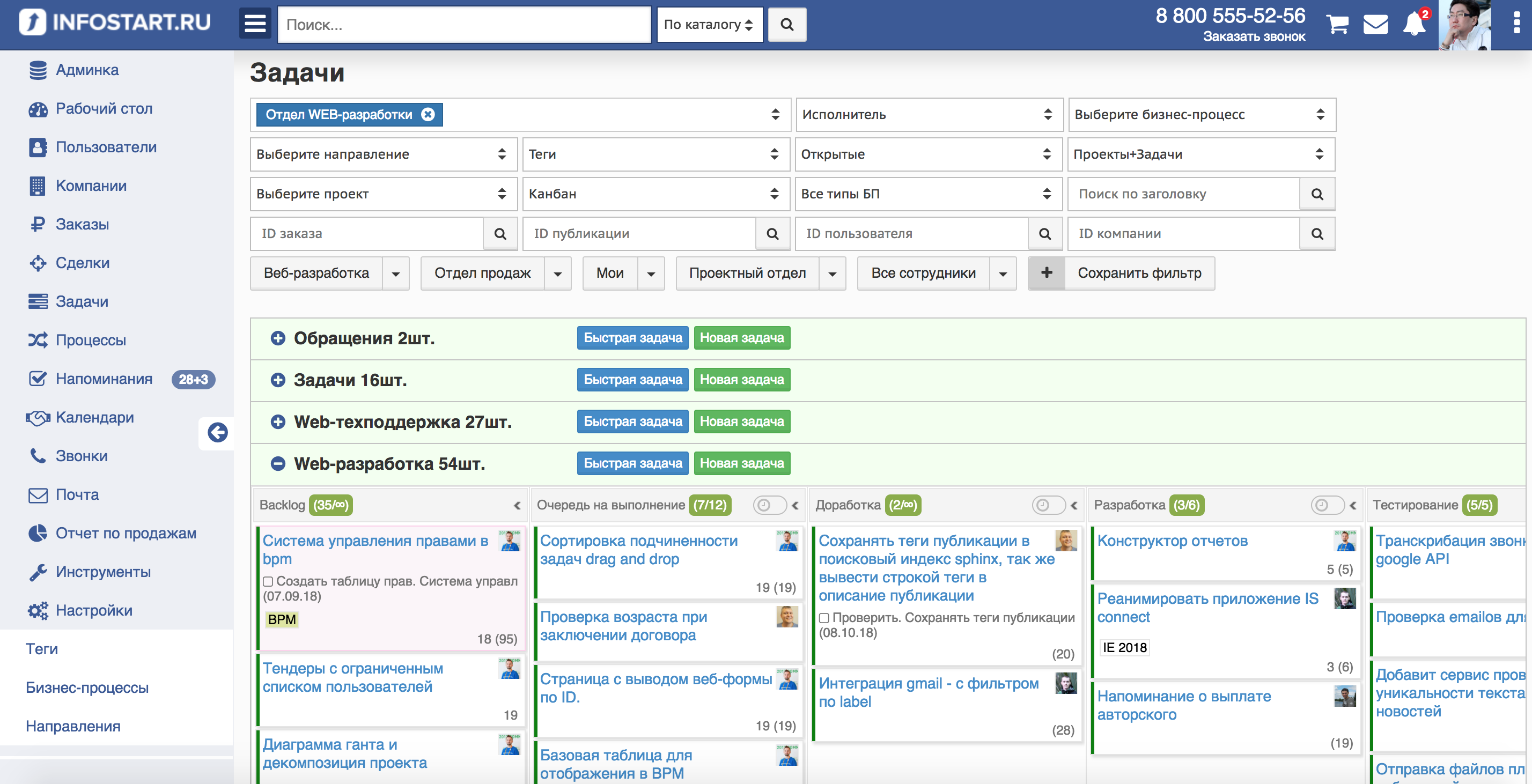Open the Открытые status dropdown

click(929, 154)
